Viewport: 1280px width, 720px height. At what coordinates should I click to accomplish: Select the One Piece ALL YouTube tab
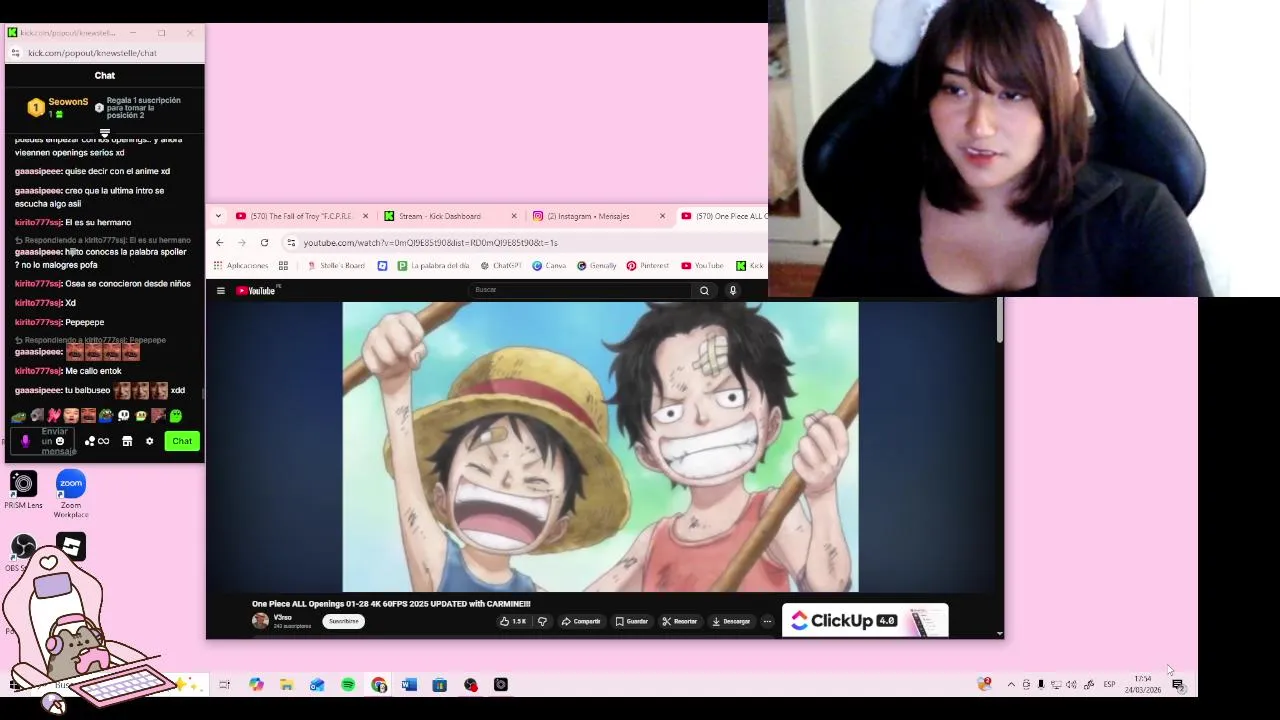(722, 216)
